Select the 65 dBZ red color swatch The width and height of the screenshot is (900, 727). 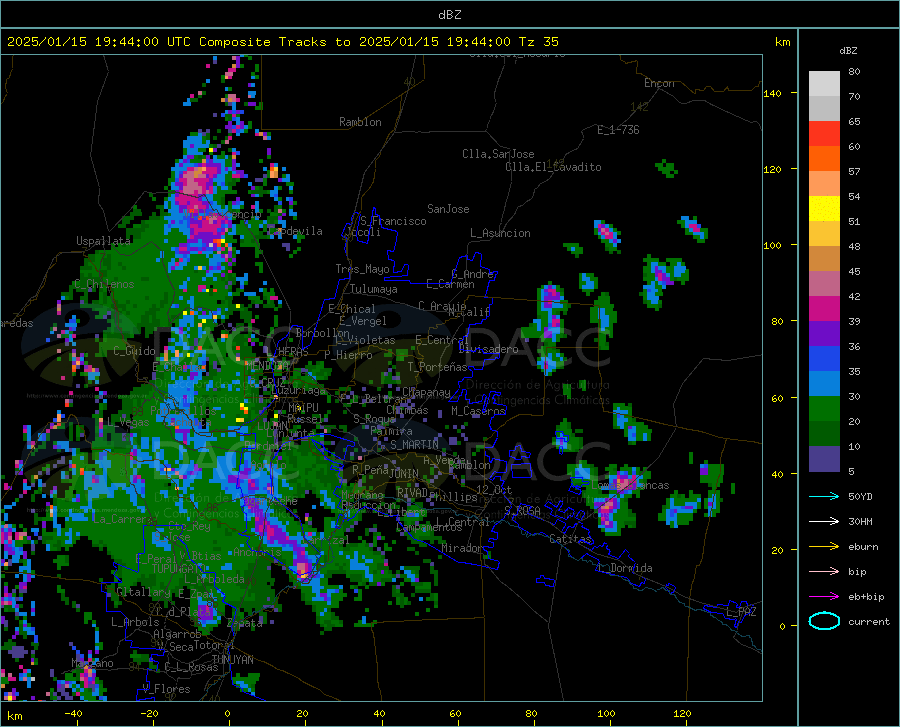click(x=824, y=134)
